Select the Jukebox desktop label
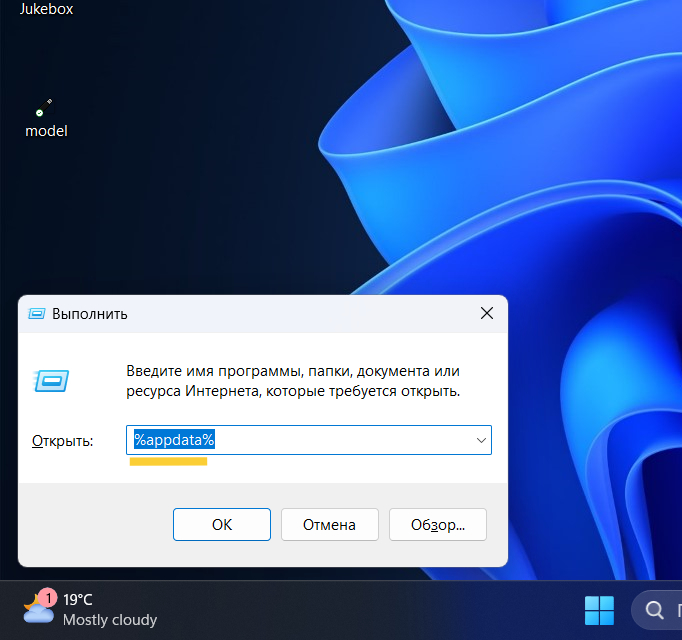The height and width of the screenshot is (640, 682). pos(46,9)
